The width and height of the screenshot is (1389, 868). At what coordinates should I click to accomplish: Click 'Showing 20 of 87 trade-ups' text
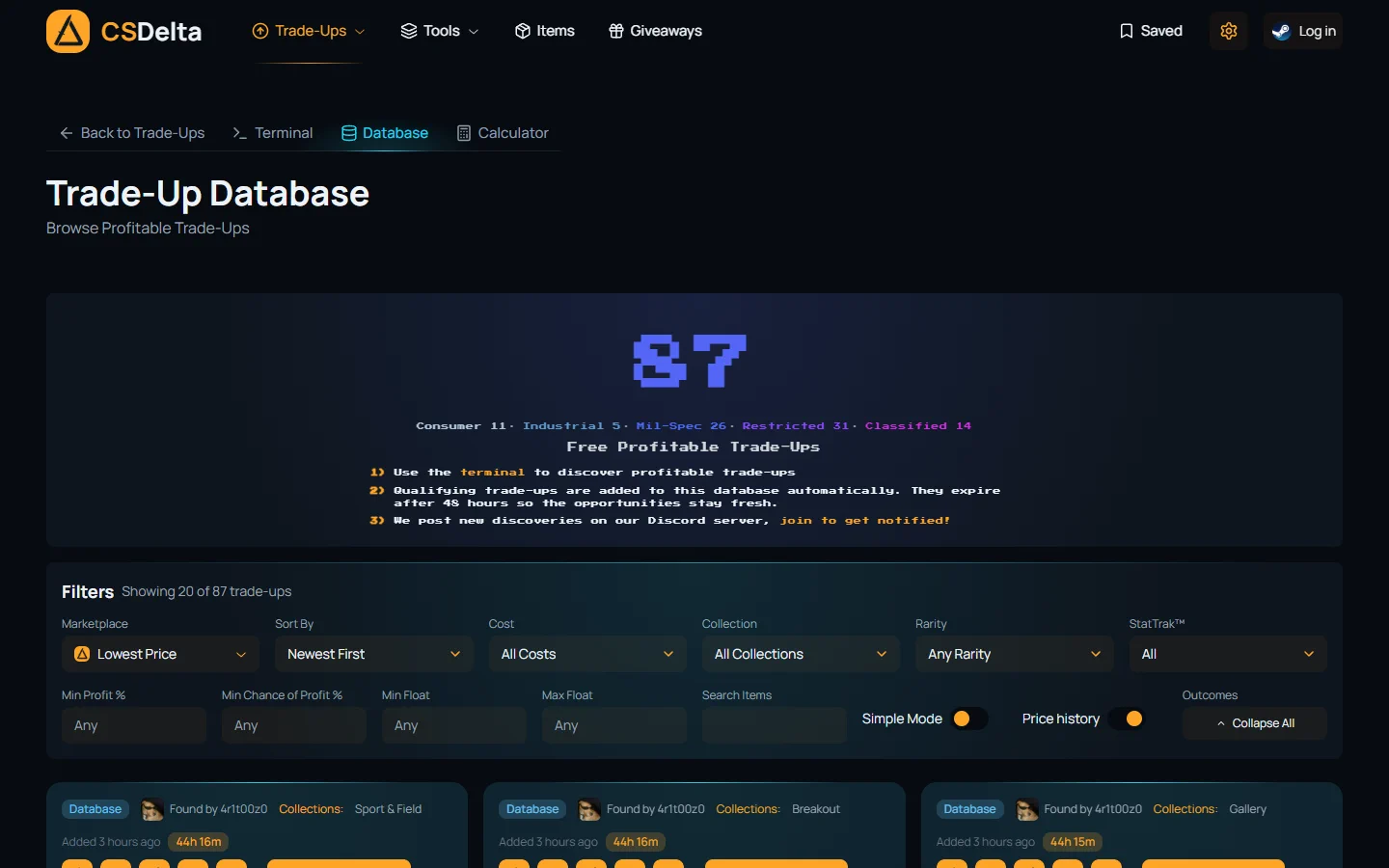click(x=206, y=591)
